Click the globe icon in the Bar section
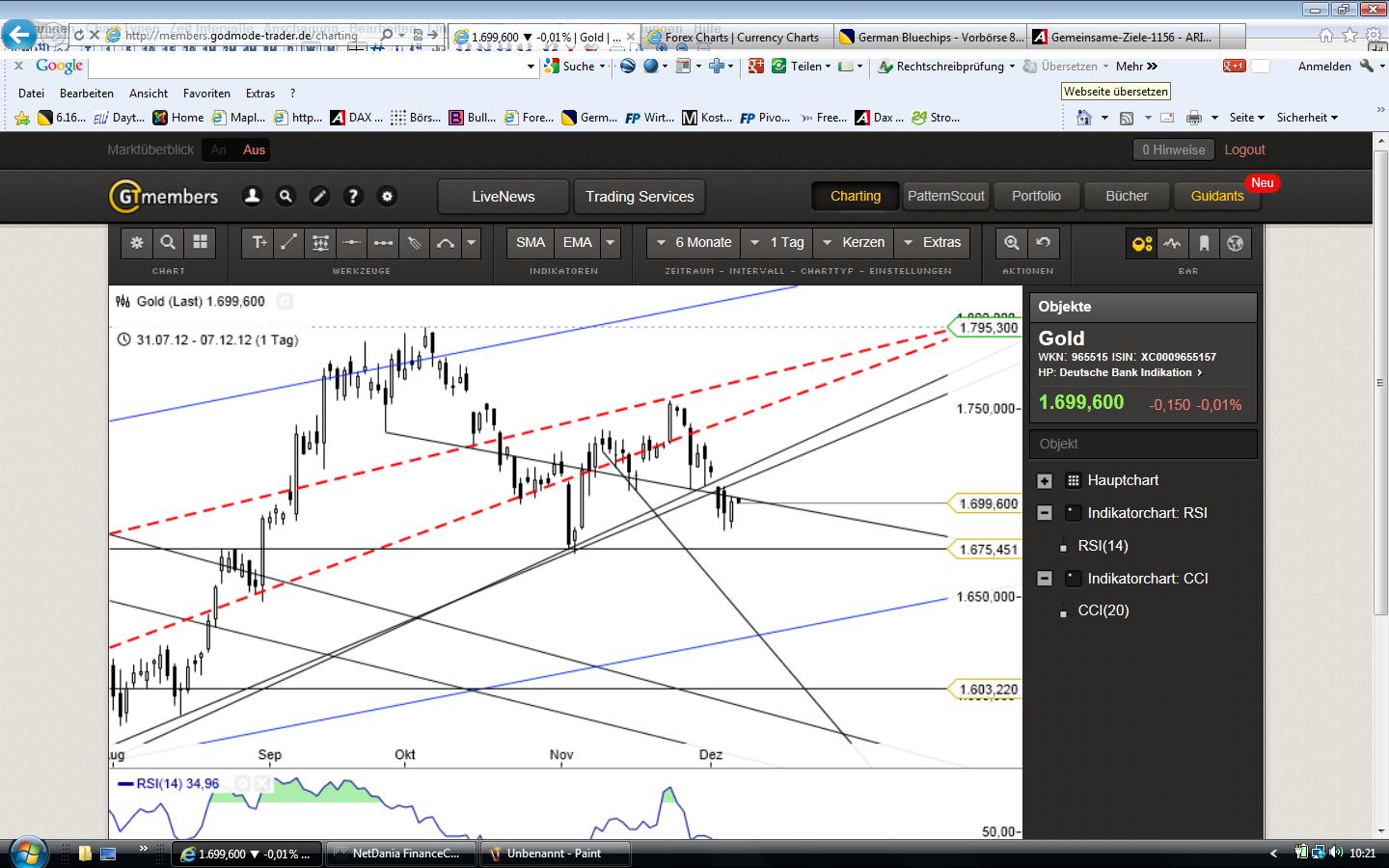The width and height of the screenshot is (1389, 868). click(1237, 243)
